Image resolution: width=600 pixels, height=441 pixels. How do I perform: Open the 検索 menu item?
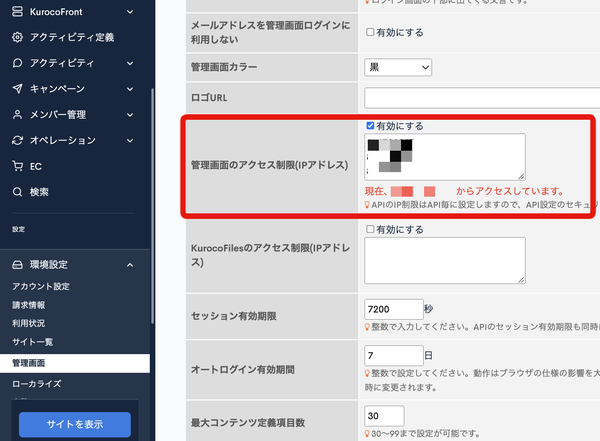[x=39, y=192]
